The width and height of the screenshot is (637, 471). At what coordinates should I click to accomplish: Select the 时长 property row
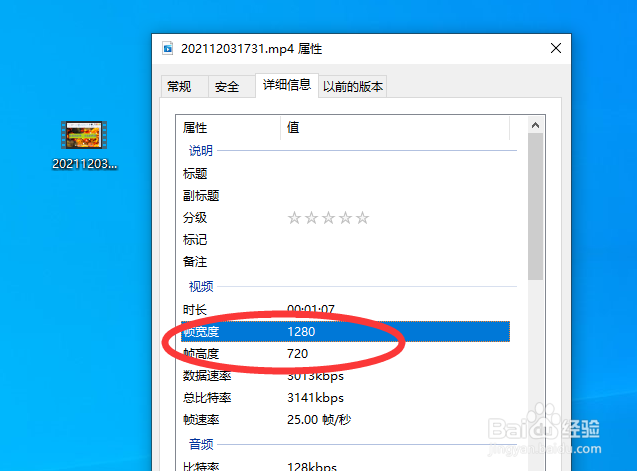[x=345, y=310]
